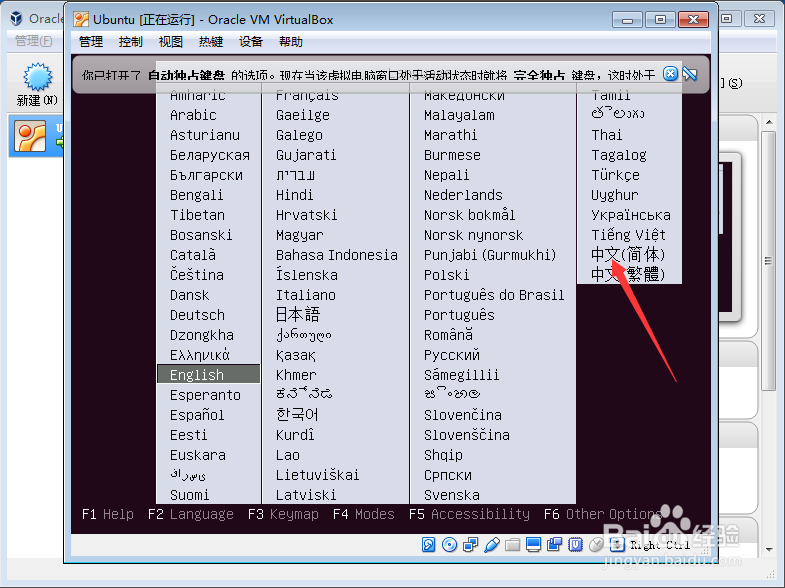785x588 pixels.
Task: Open the 管理(F) menu in background Manager window
Action: tap(34, 41)
